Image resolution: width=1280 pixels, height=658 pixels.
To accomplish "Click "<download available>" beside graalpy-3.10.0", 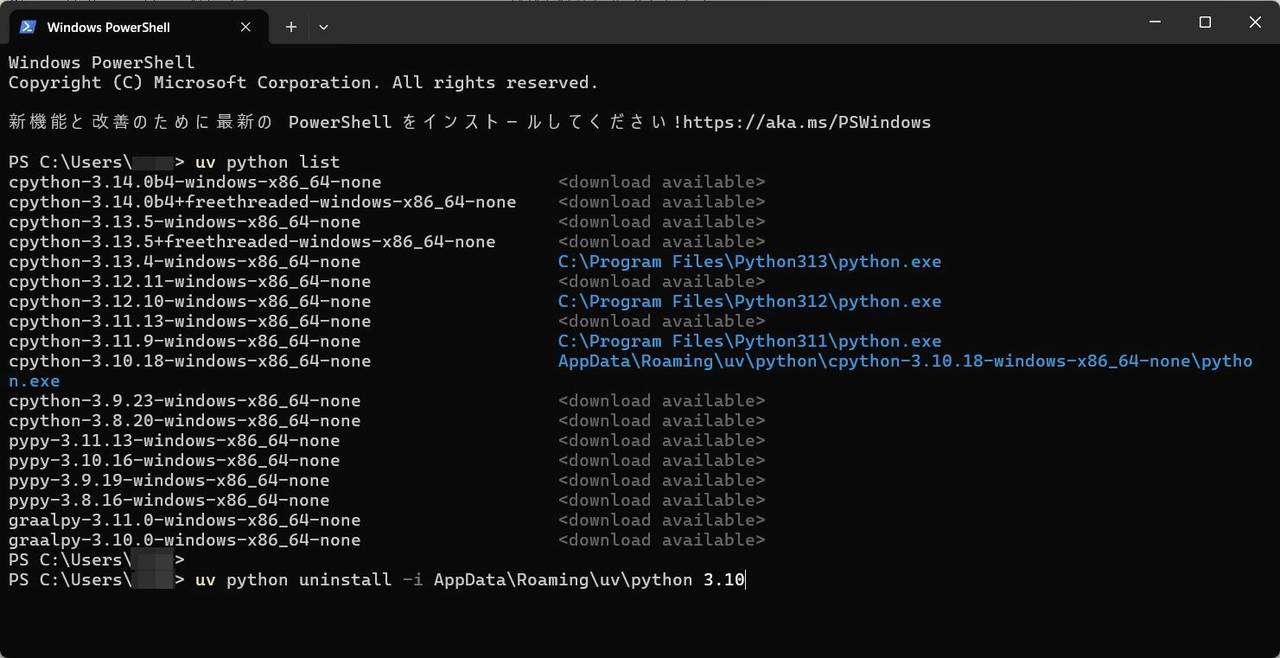I will 662,540.
